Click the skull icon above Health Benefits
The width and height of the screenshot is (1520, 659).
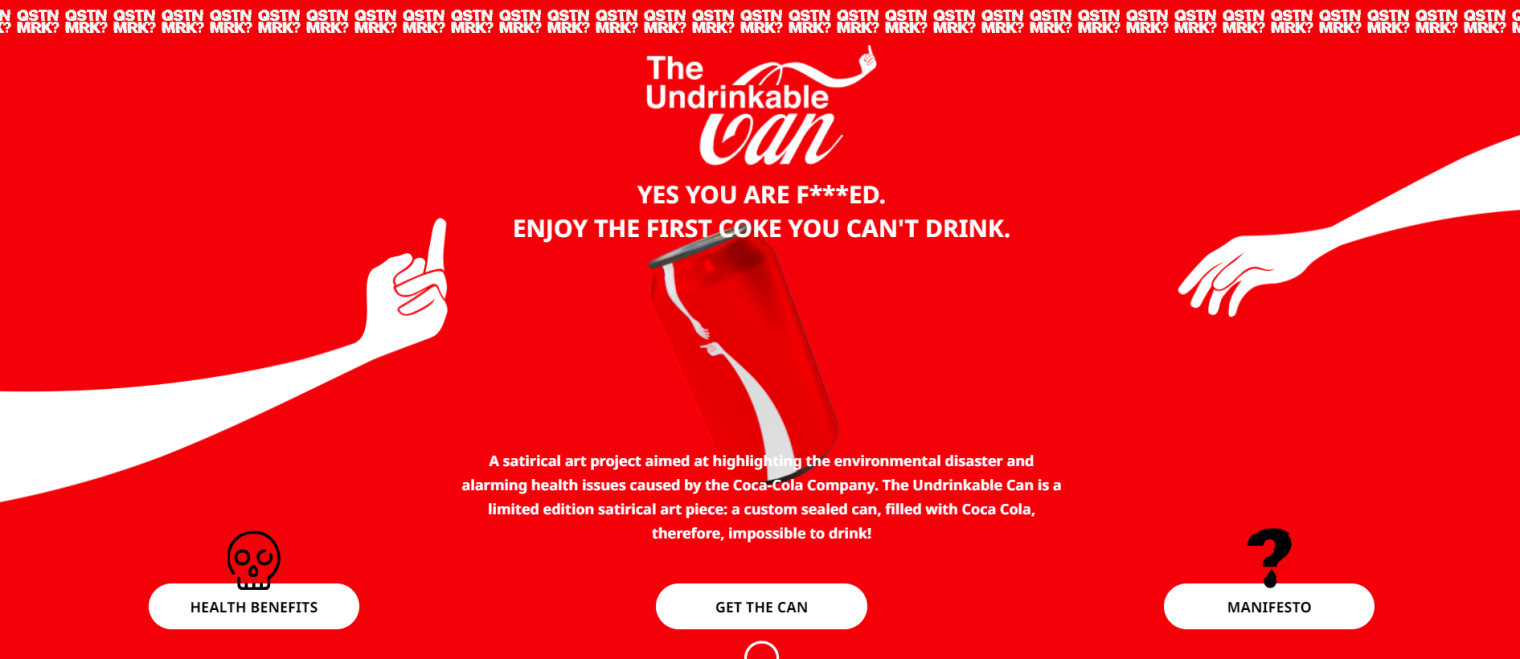click(254, 560)
